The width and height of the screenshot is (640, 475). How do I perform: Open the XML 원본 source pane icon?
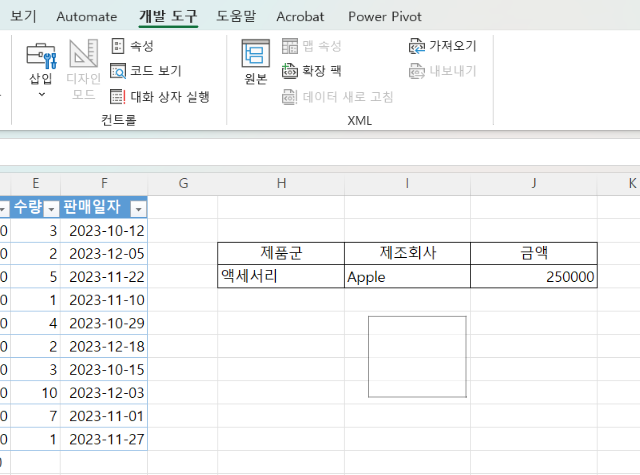[x=256, y=53]
